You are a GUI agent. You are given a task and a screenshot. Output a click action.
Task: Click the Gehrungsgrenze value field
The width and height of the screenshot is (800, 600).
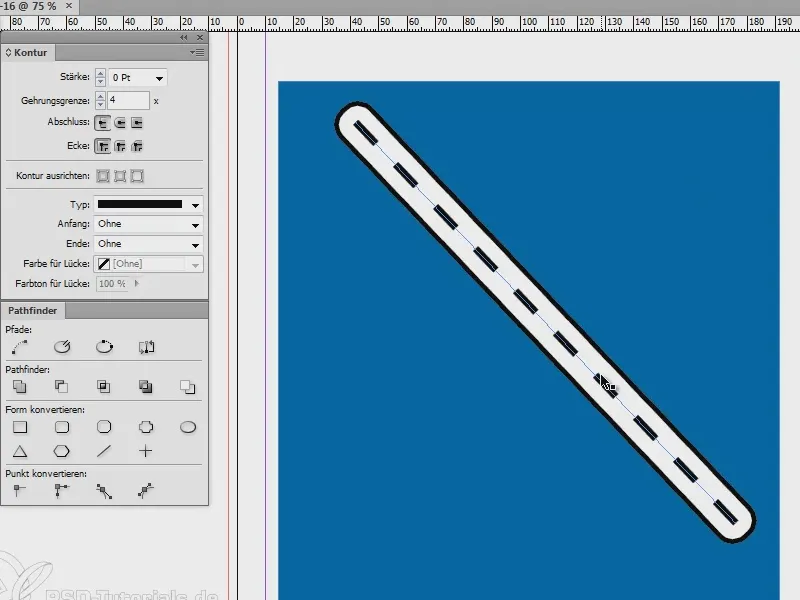click(129, 101)
